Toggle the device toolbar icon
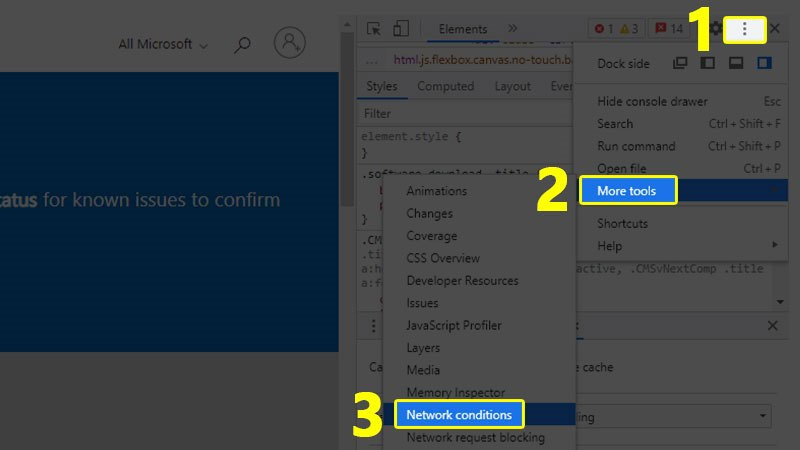Image resolution: width=800 pixels, height=450 pixels. pyautogui.click(x=401, y=29)
